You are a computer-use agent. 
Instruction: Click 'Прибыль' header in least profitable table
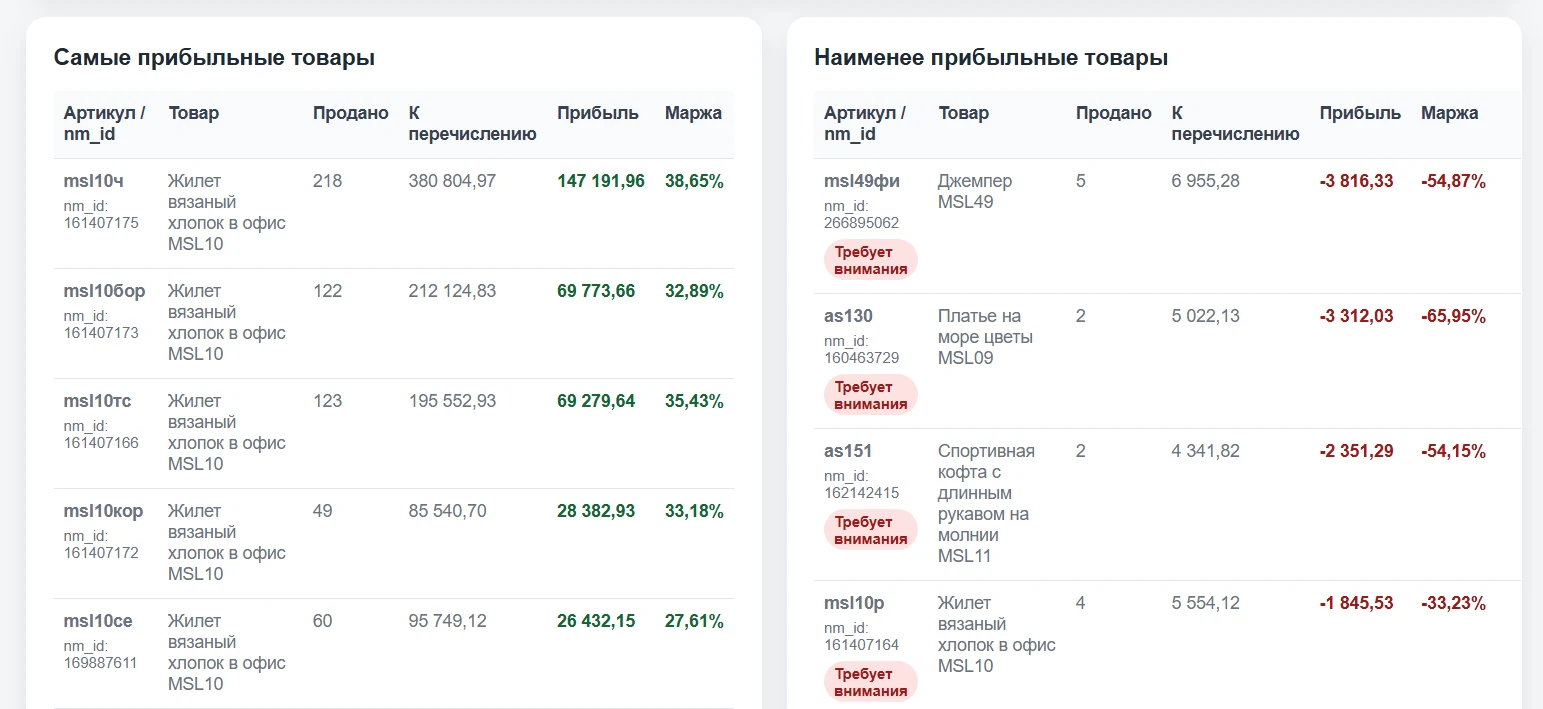pyautogui.click(x=1360, y=113)
